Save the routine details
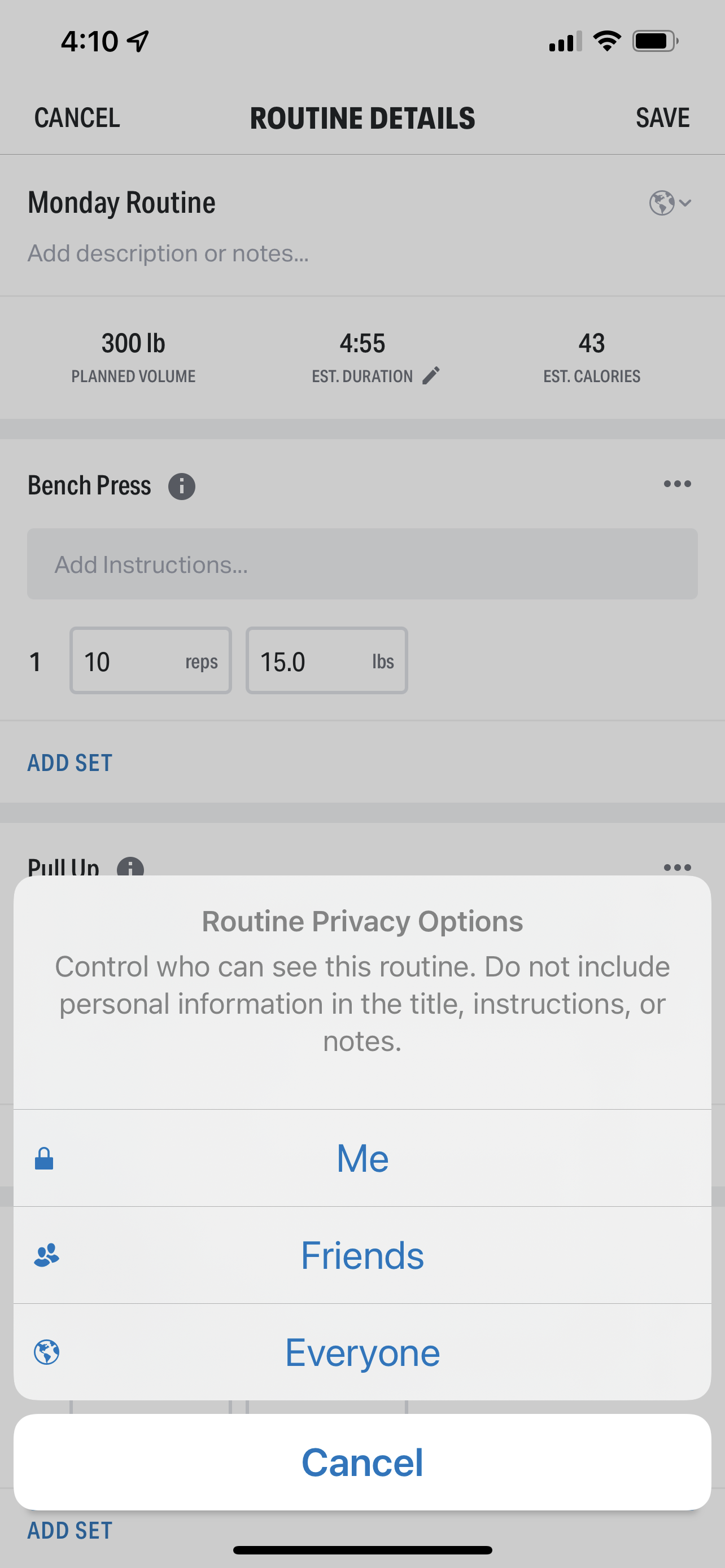 [662, 117]
